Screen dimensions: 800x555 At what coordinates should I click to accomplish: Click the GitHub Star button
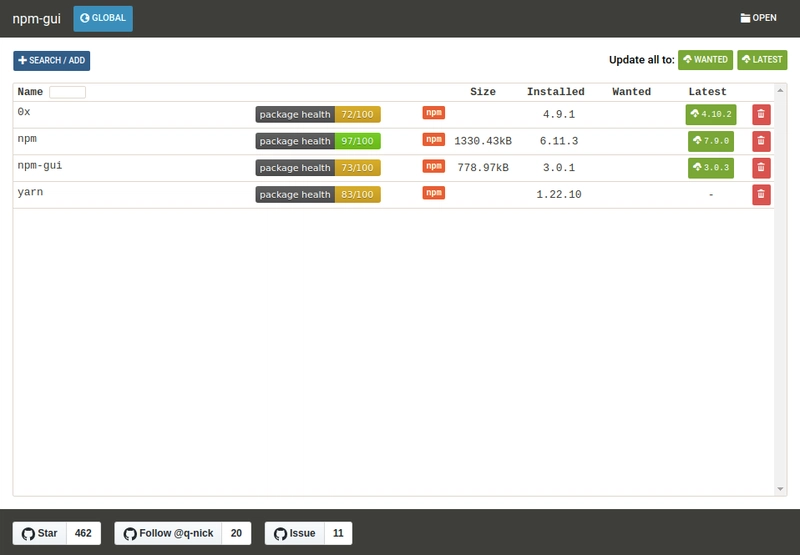click(39, 533)
